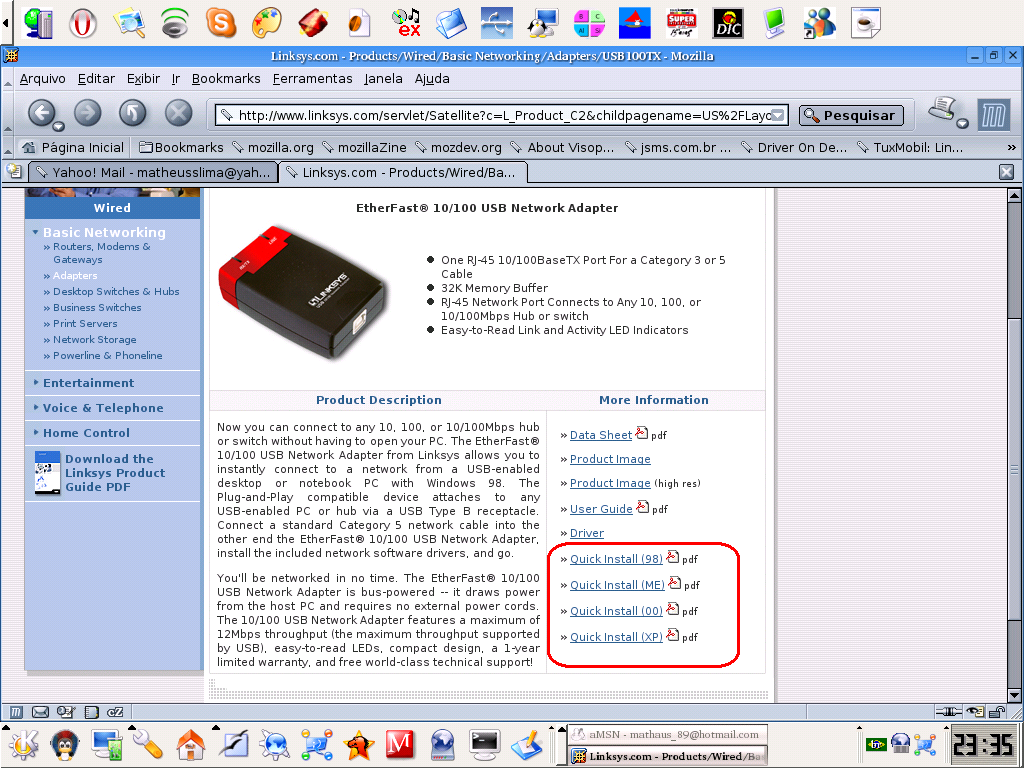Click the open new tab button
The height and width of the screenshot is (768, 1024).
[x=14, y=172]
